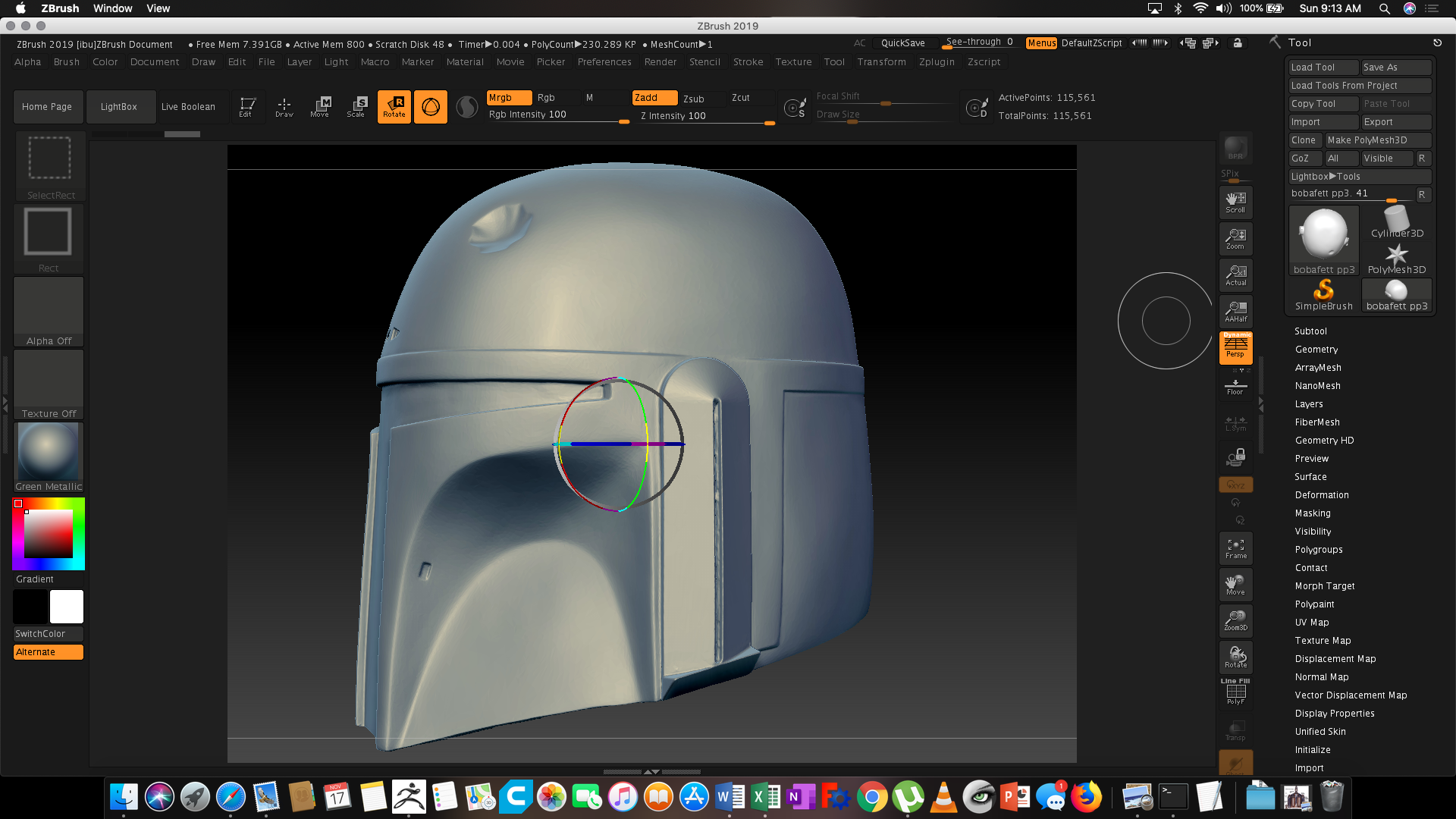Activate the Scale gizmo tool

coord(356,106)
